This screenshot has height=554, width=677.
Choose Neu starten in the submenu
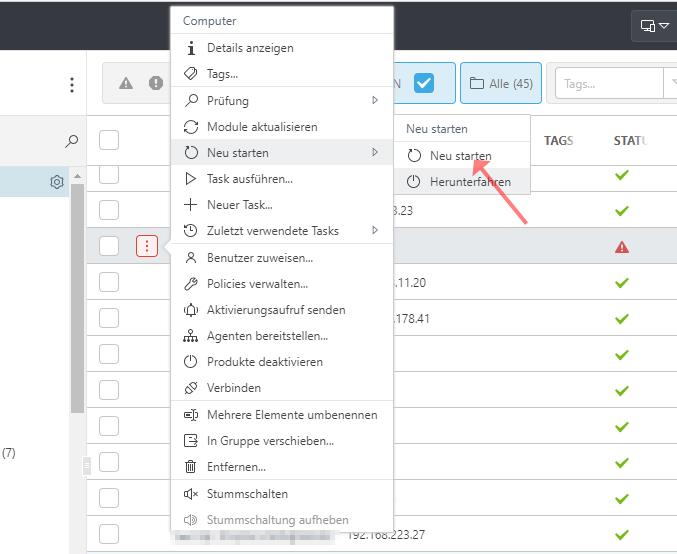click(462, 156)
